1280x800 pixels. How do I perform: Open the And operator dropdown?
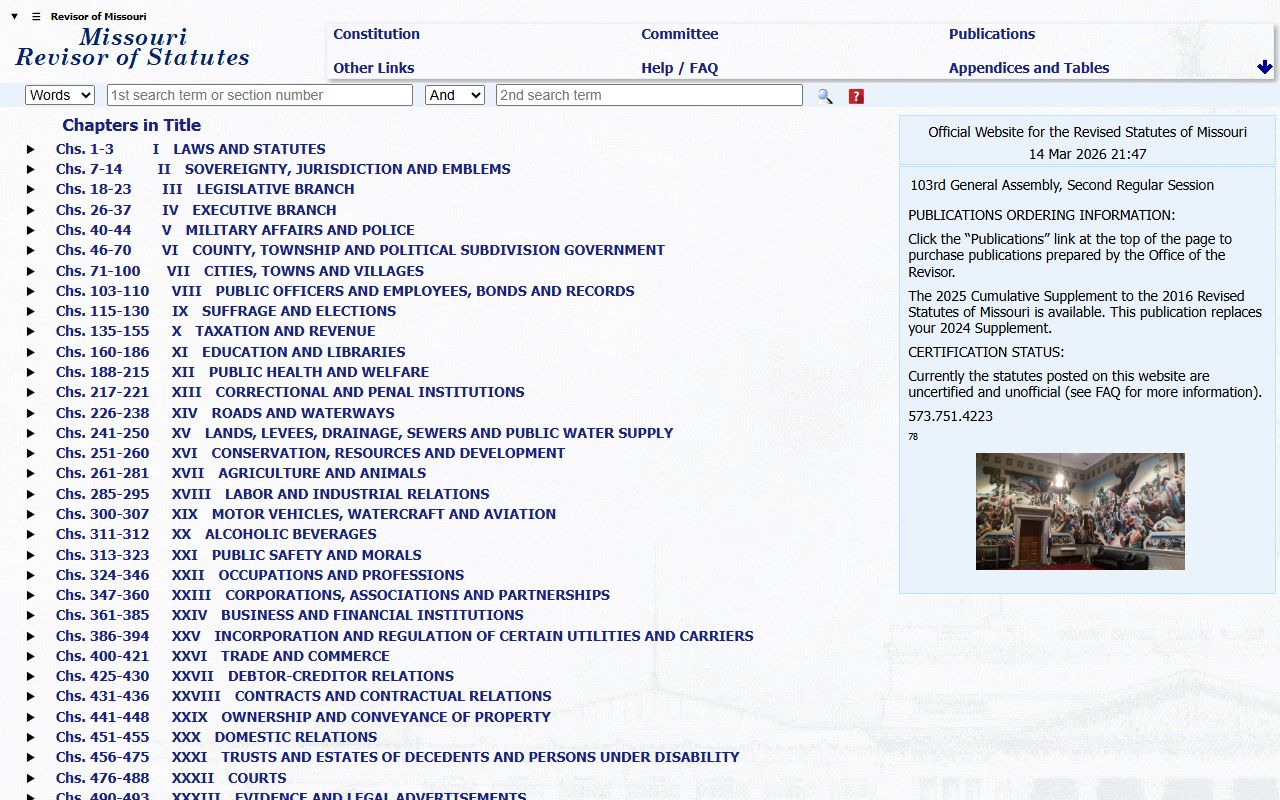[x=455, y=95]
